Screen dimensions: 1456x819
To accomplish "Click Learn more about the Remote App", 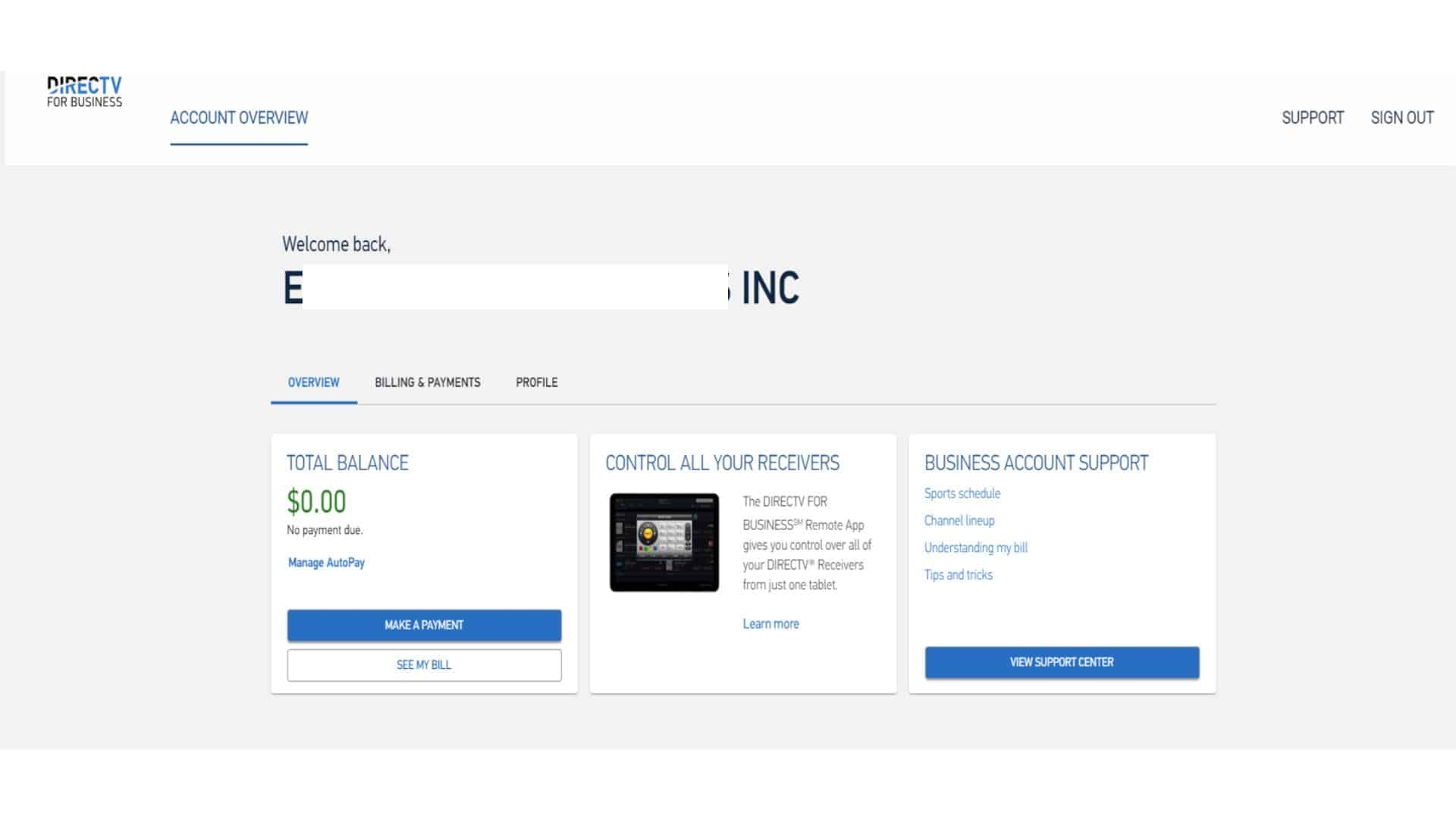I will pyautogui.click(x=770, y=623).
